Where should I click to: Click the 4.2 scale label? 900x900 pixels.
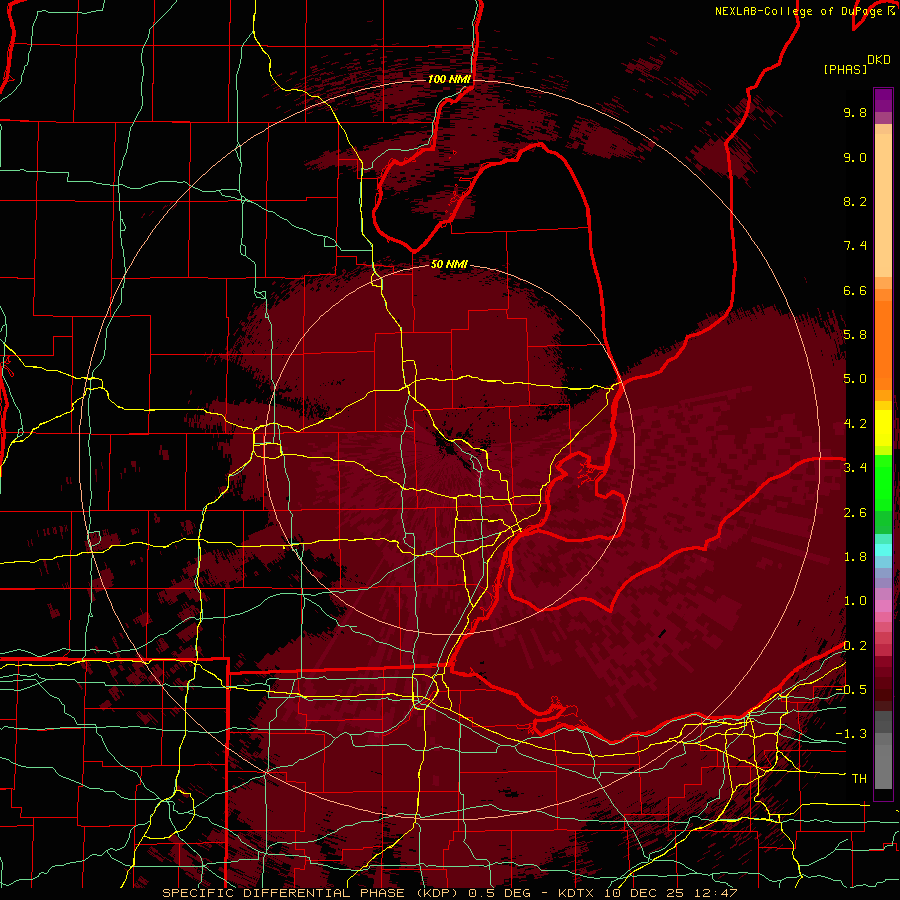coord(855,424)
